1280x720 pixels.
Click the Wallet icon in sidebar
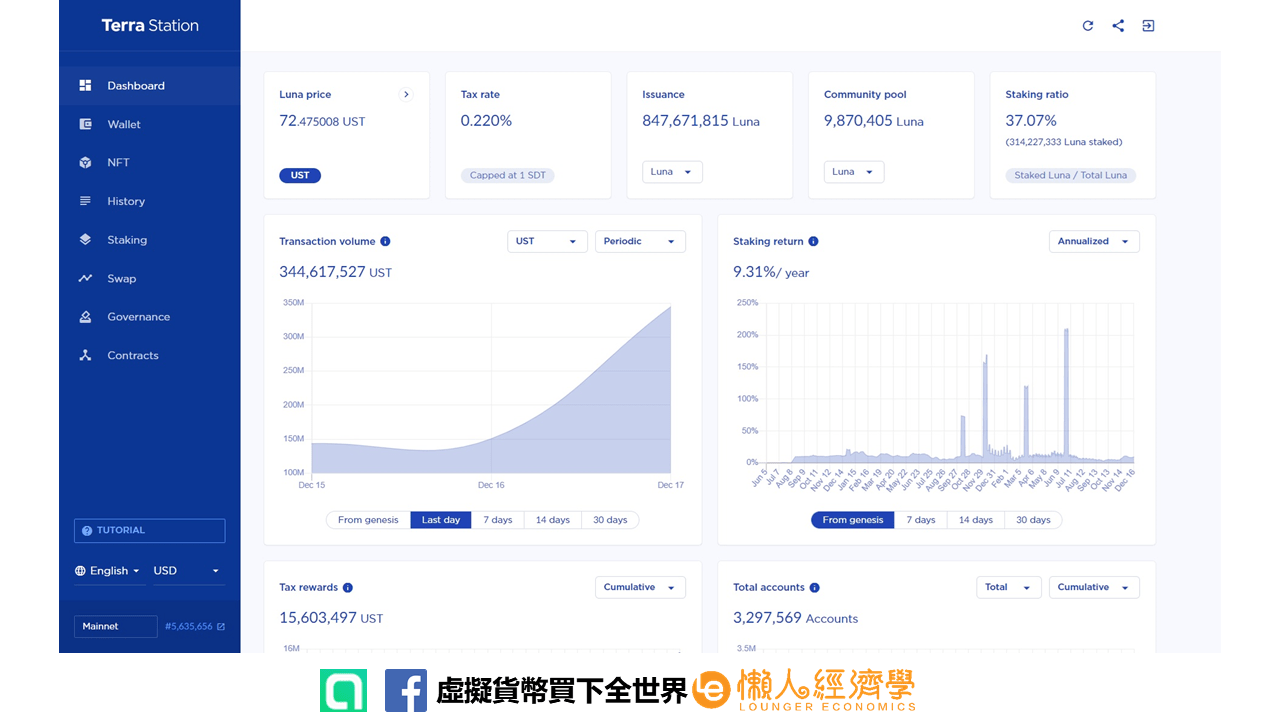pyautogui.click(x=85, y=124)
